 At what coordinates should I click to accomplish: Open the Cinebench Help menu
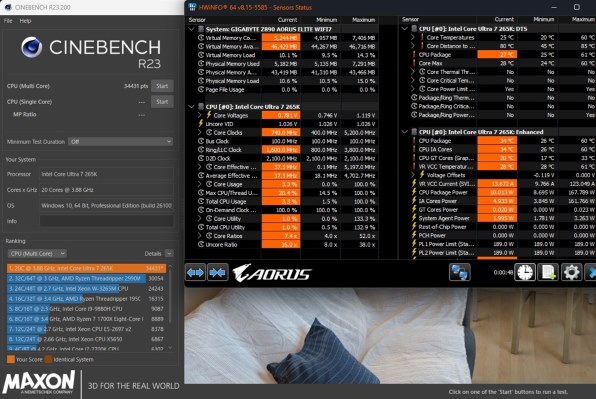(25, 21)
